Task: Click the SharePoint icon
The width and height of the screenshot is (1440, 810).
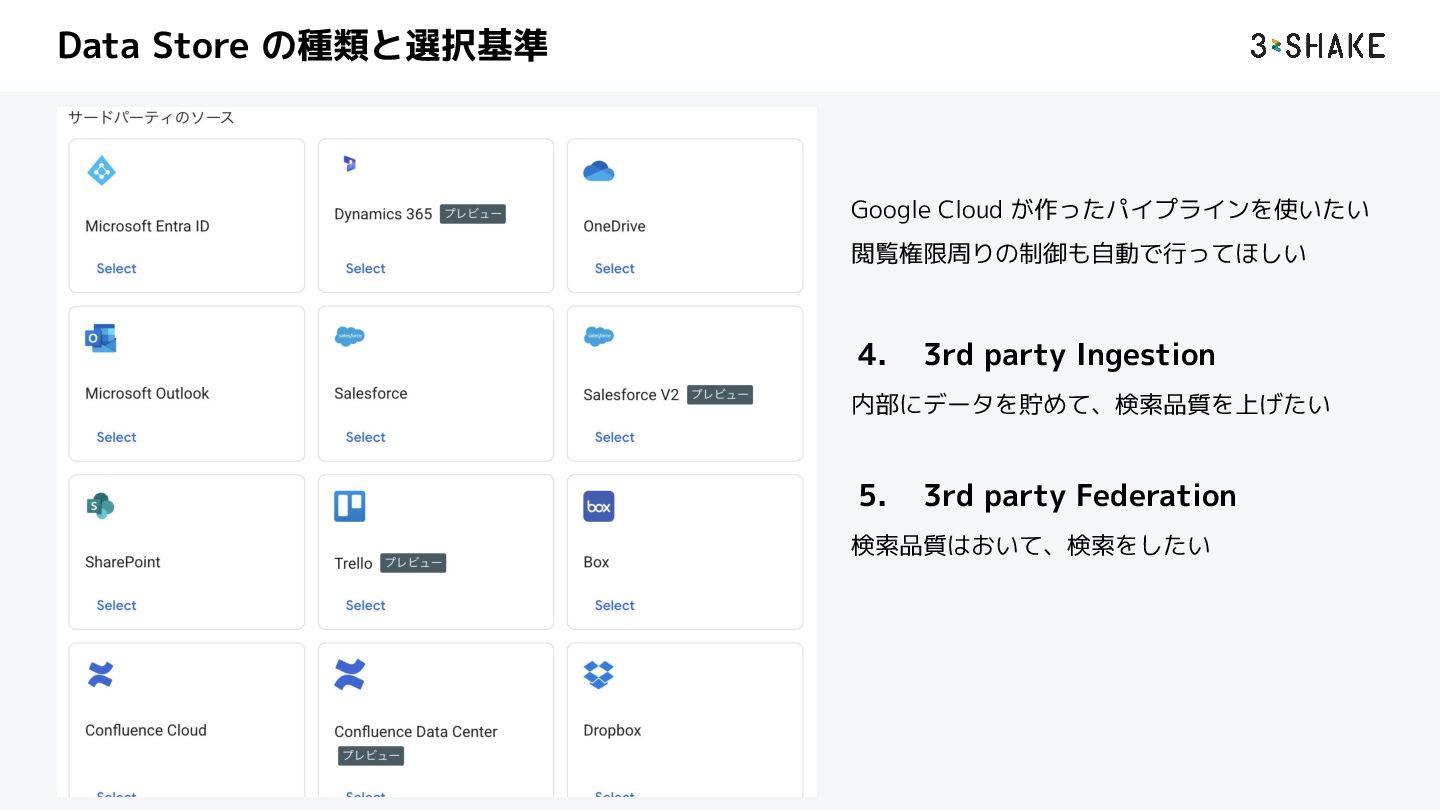Action: pos(101,506)
